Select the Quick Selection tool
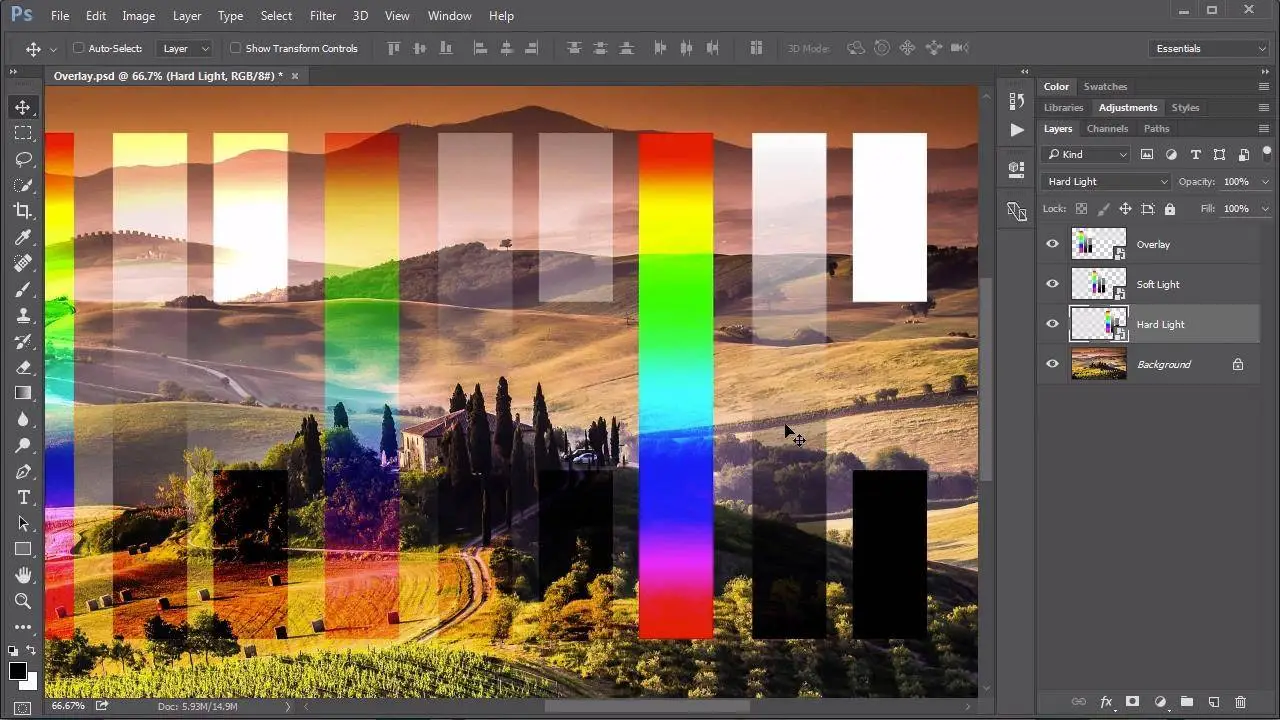 (x=23, y=185)
